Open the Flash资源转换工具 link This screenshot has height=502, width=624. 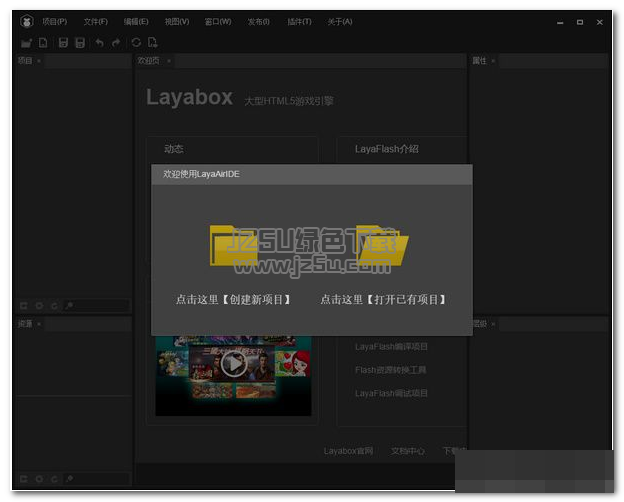[390, 370]
